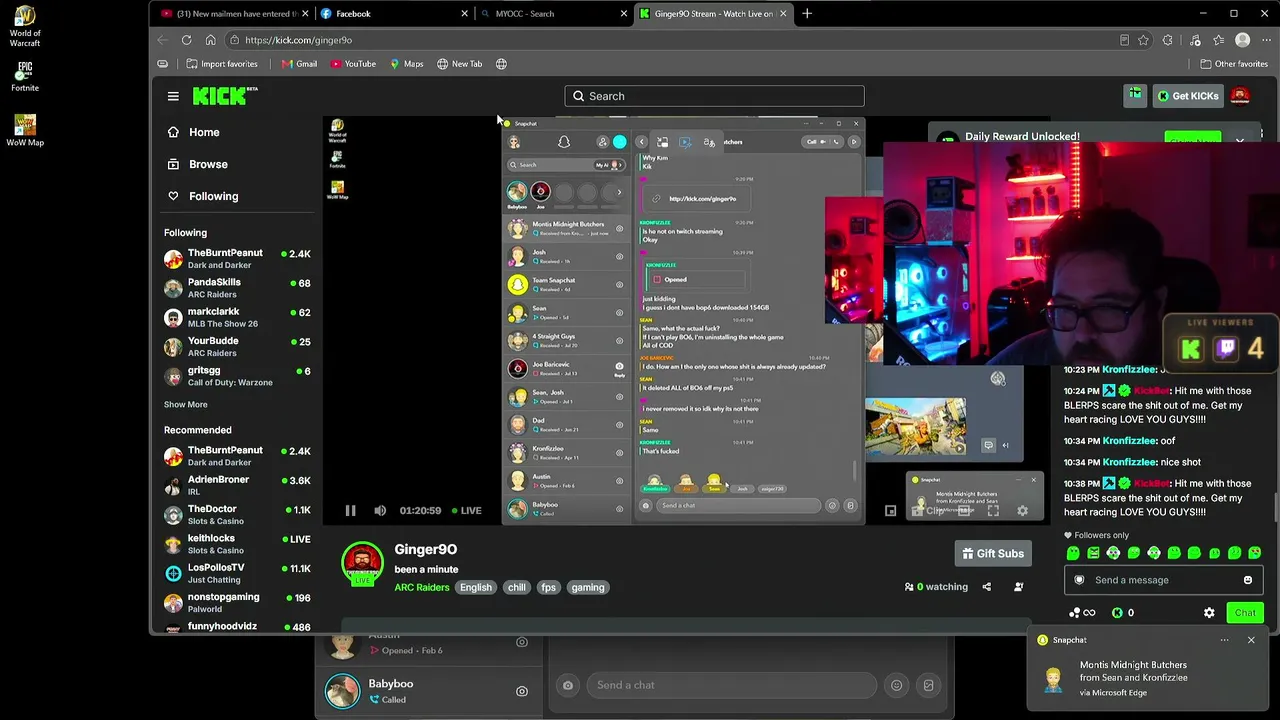This screenshot has height=720, width=1280.
Task: Click the user icon right of share
Action: pyautogui.click(x=1018, y=587)
